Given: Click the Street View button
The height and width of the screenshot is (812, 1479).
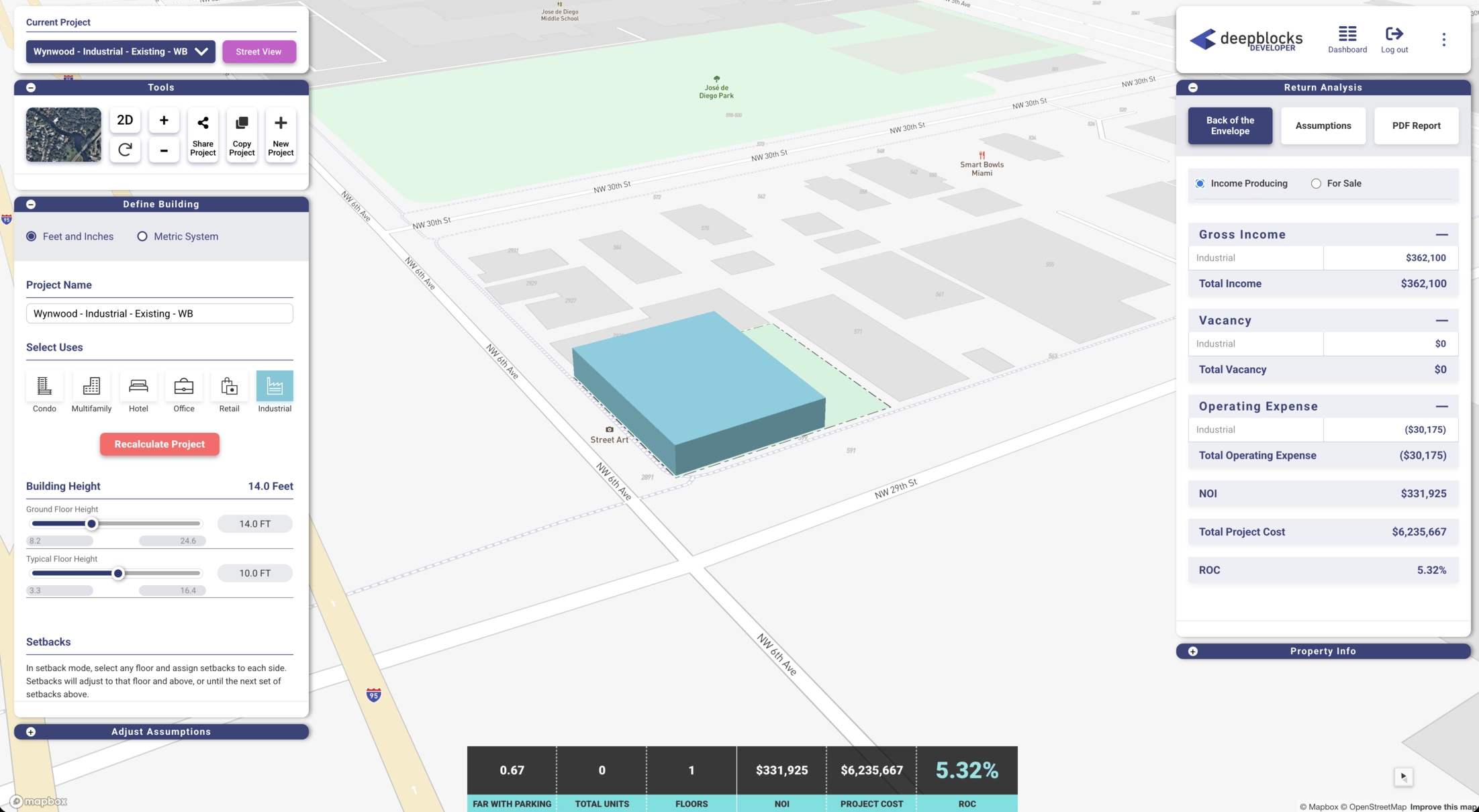Looking at the screenshot, I should [259, 52].
